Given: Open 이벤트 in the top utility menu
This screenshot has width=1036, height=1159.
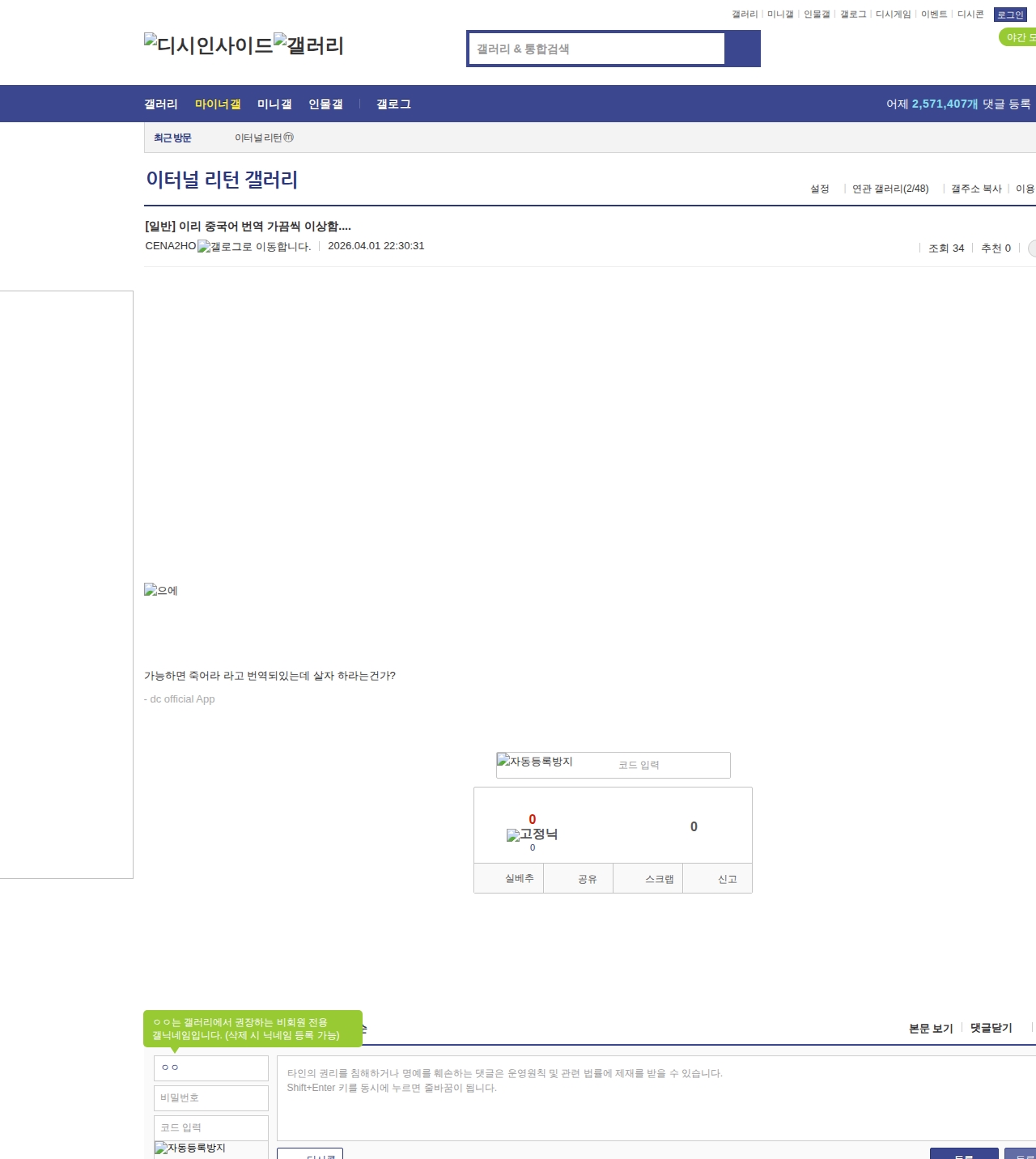Looking at the screenshot, I should point(934,15).
